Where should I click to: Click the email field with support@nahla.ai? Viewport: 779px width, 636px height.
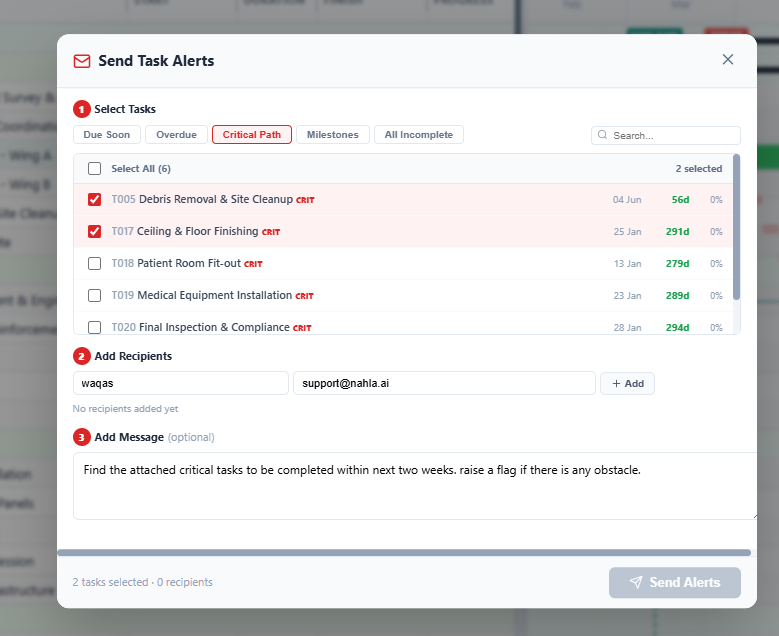click(445, 383)
